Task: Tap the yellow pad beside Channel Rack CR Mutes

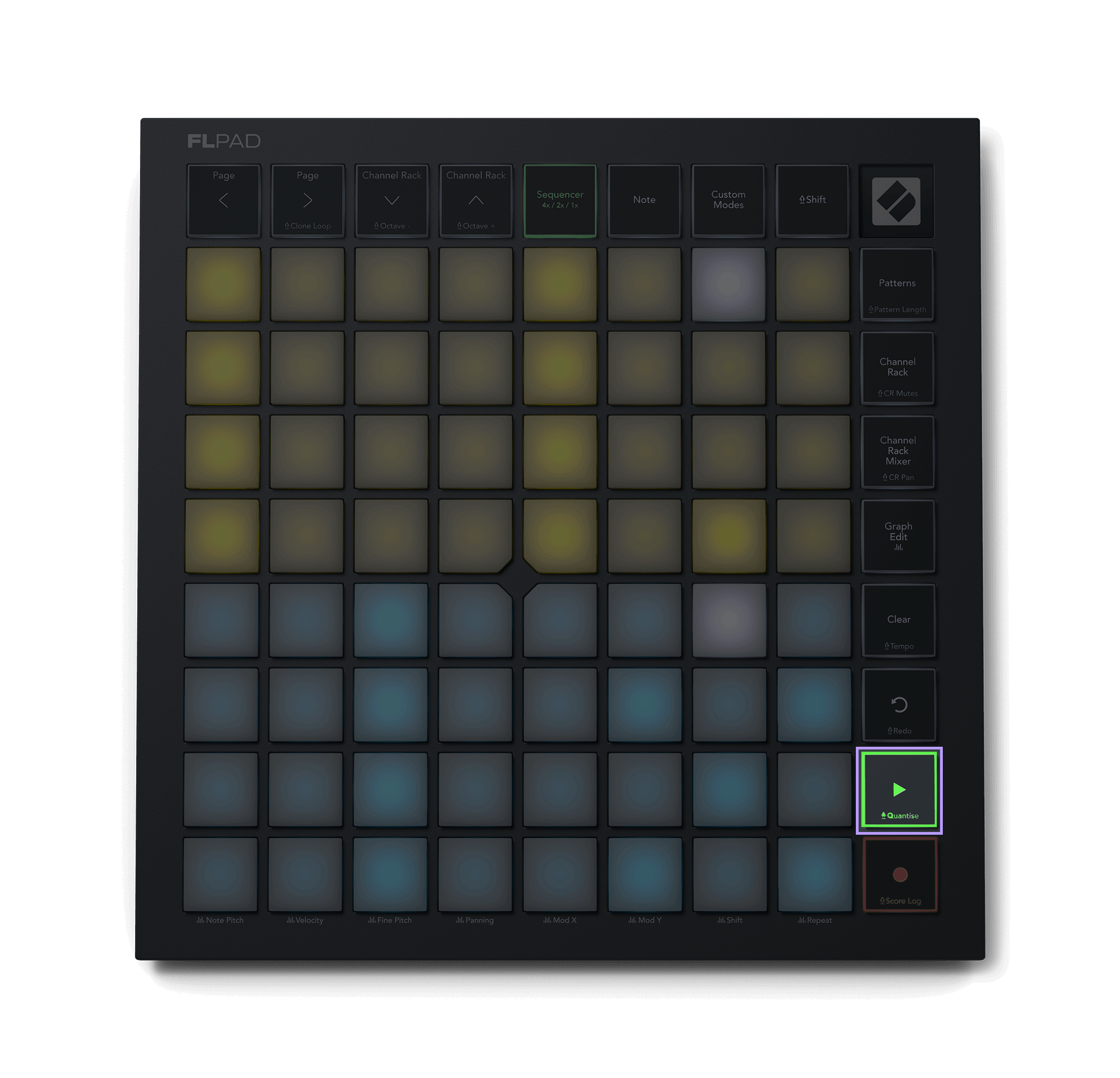Action: pyautogui.click(x=813, y=368)
